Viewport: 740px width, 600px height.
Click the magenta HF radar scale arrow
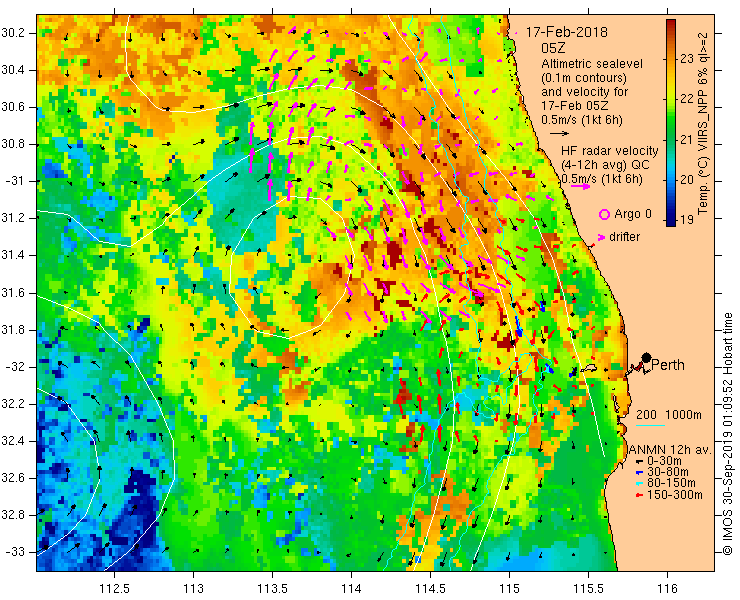(580, 186)
